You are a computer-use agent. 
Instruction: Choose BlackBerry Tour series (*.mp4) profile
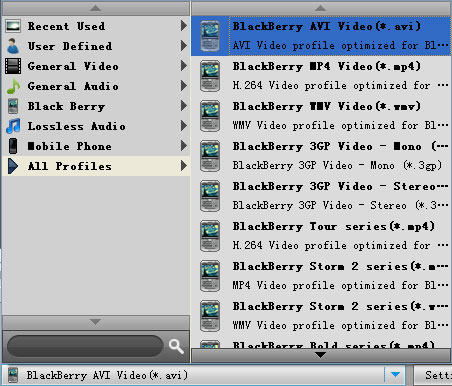tap(321, 236)
